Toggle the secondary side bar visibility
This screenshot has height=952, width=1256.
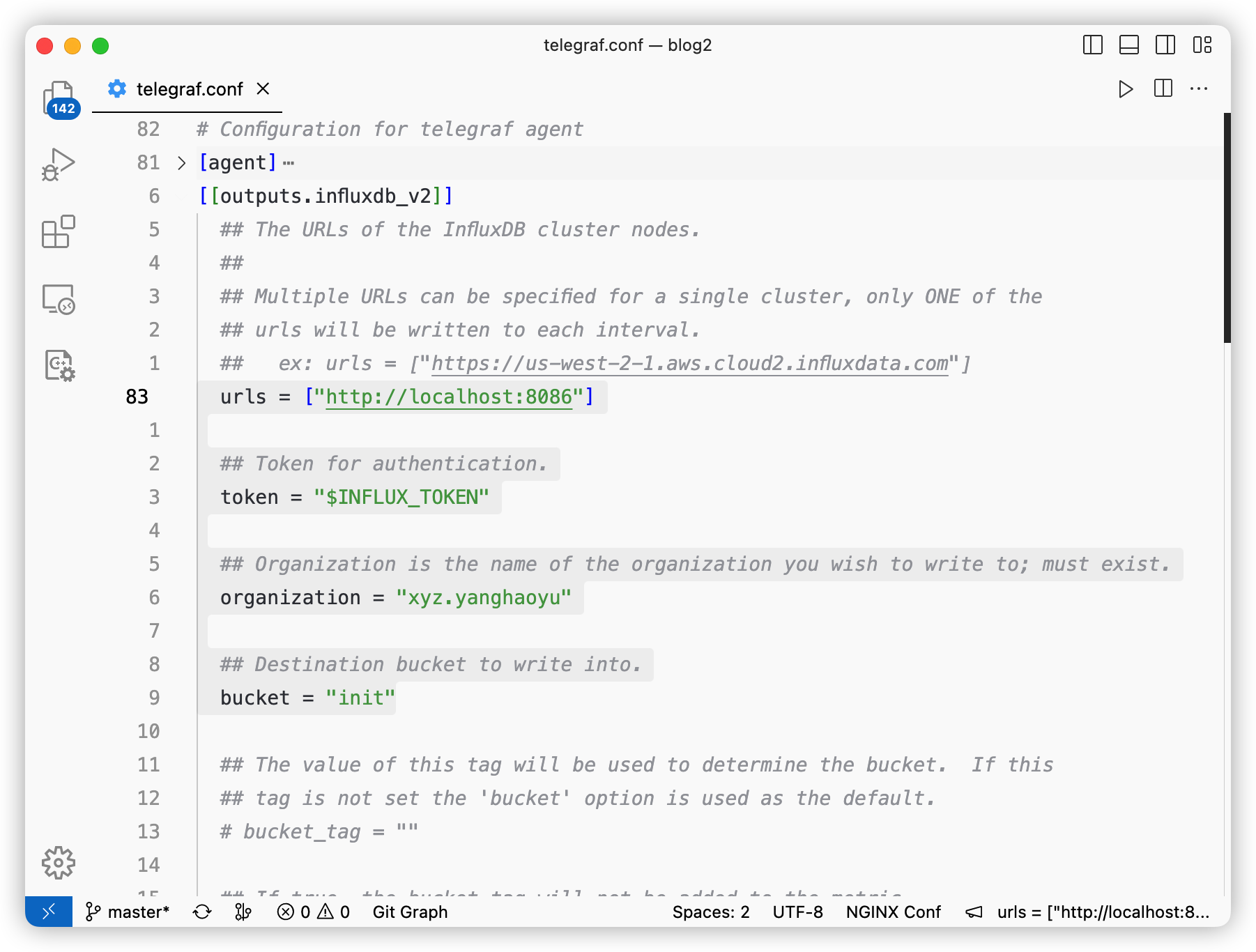point(1165,45)
